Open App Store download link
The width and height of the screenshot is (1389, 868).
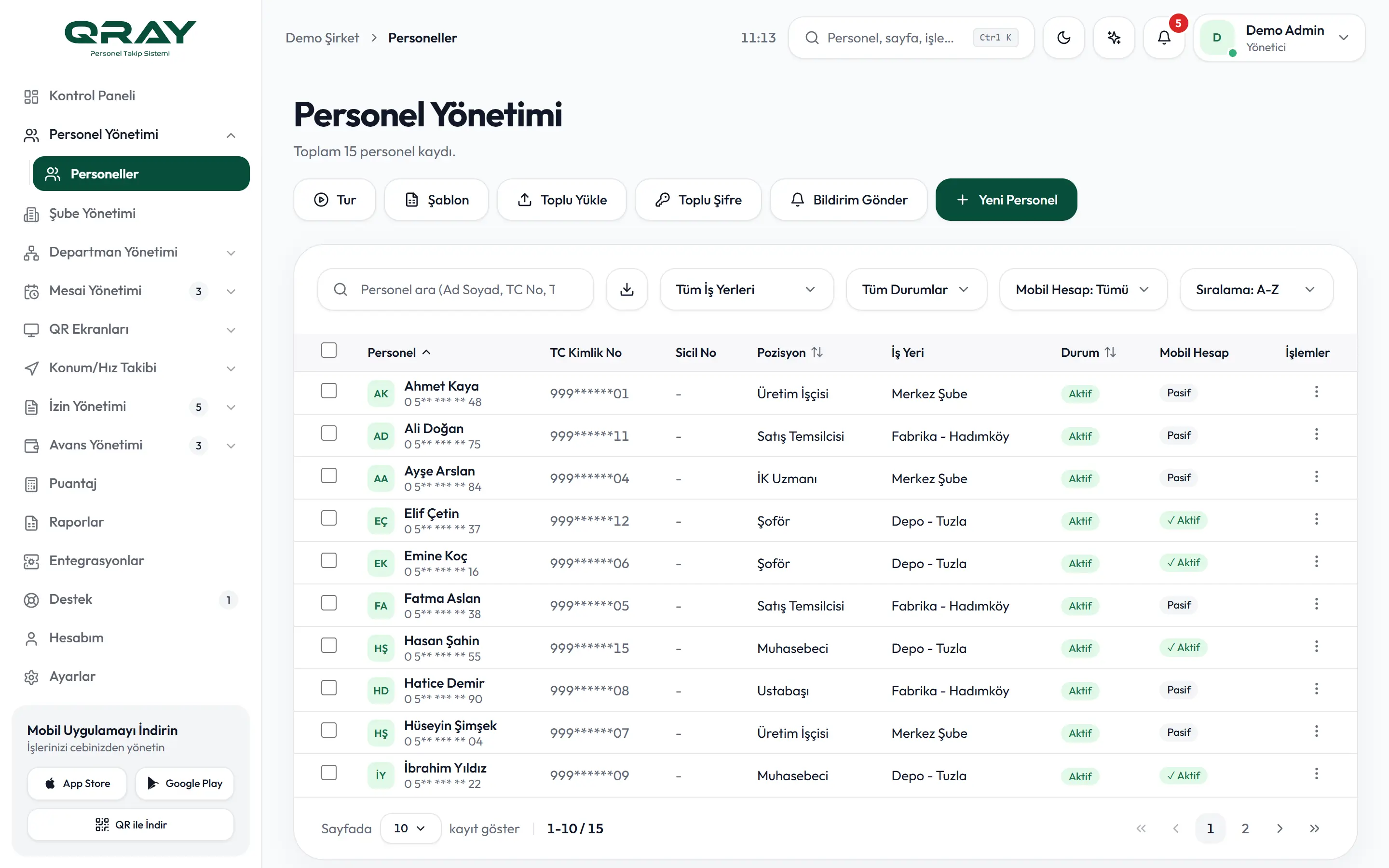(77, 784)
